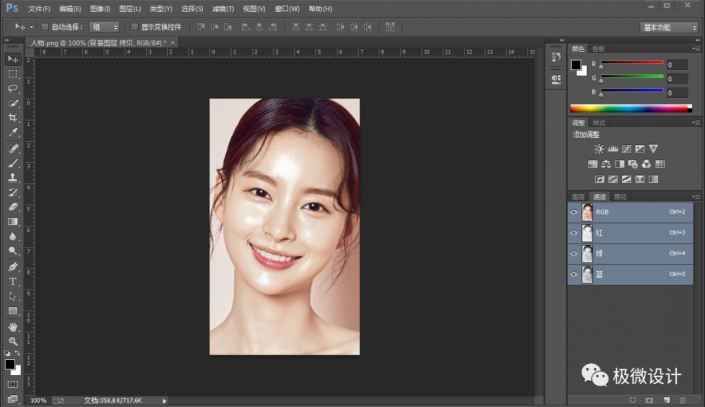Screen dimensions: 705x407
Task: Select the Type tool
Action: coord(14,282)
